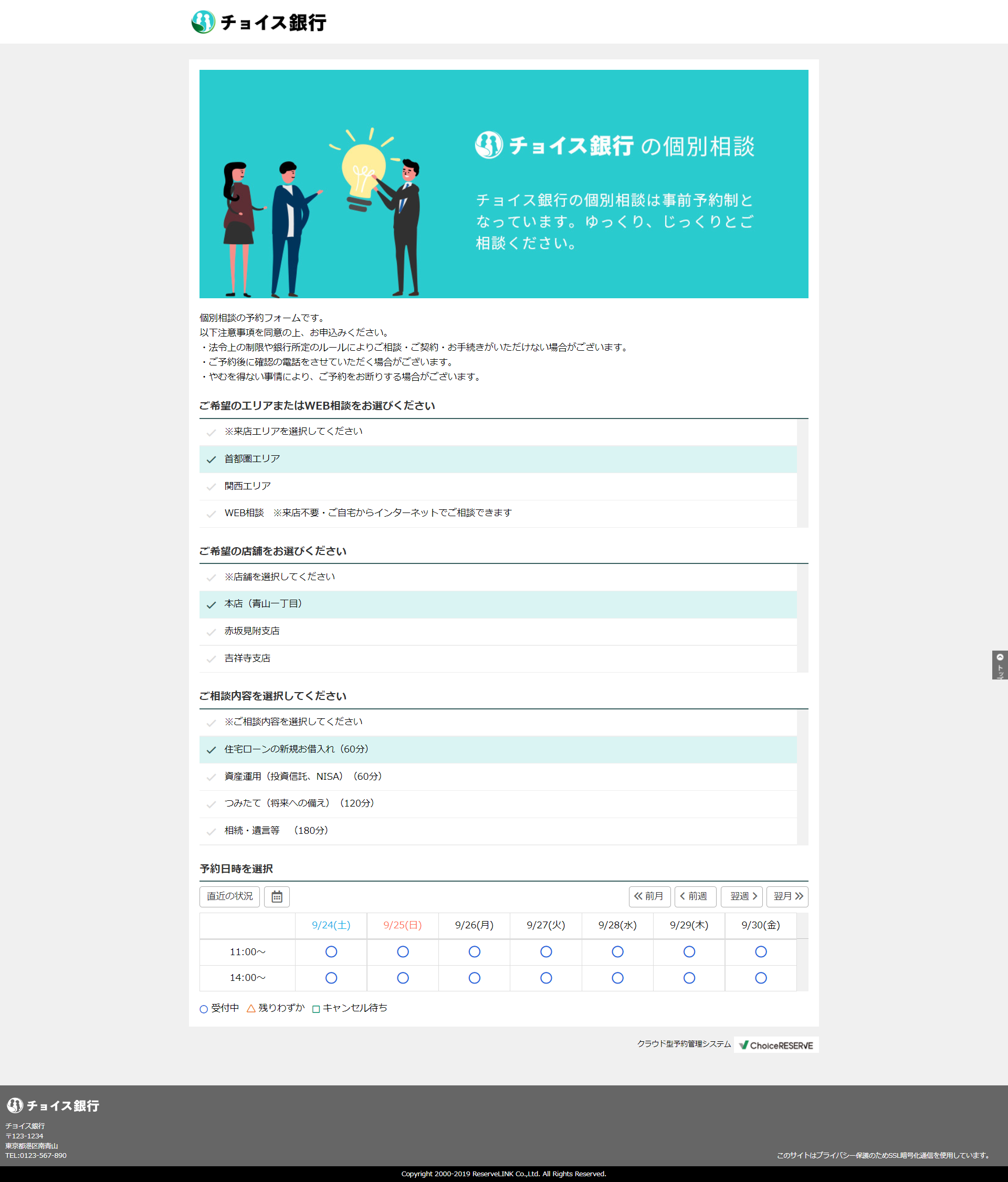
Task: Click the consultation banner image
Action: 503,184
